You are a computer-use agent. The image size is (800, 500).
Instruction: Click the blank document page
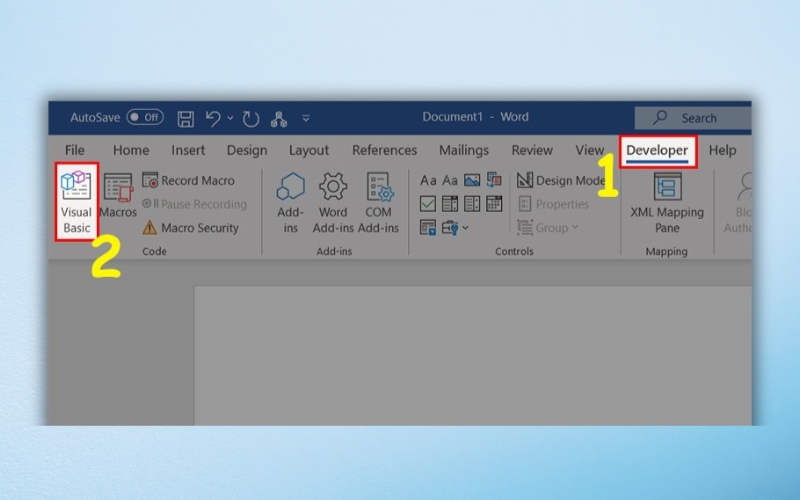[x=472, y=356]
